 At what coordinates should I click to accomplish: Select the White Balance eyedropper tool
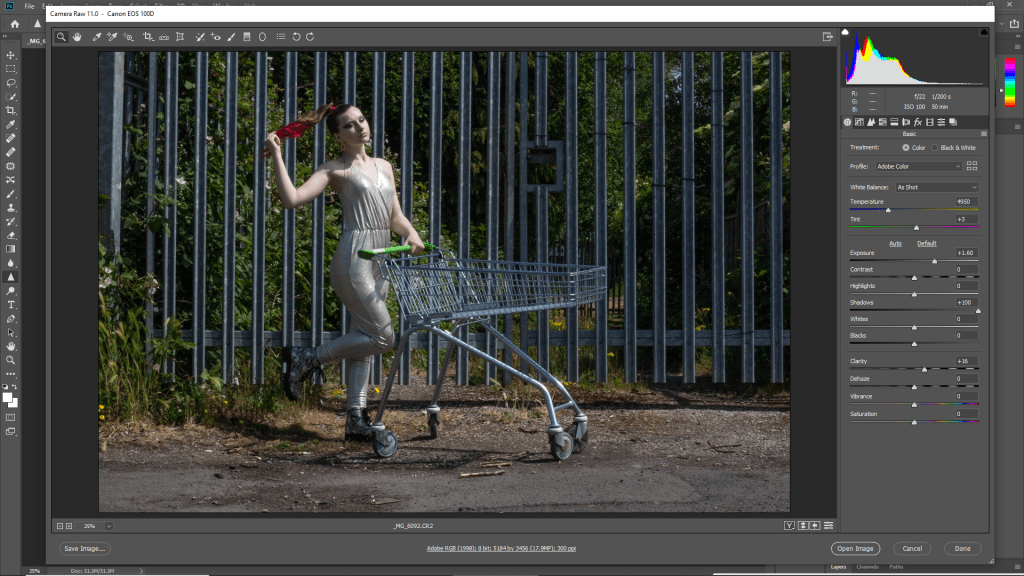(97, 37)
